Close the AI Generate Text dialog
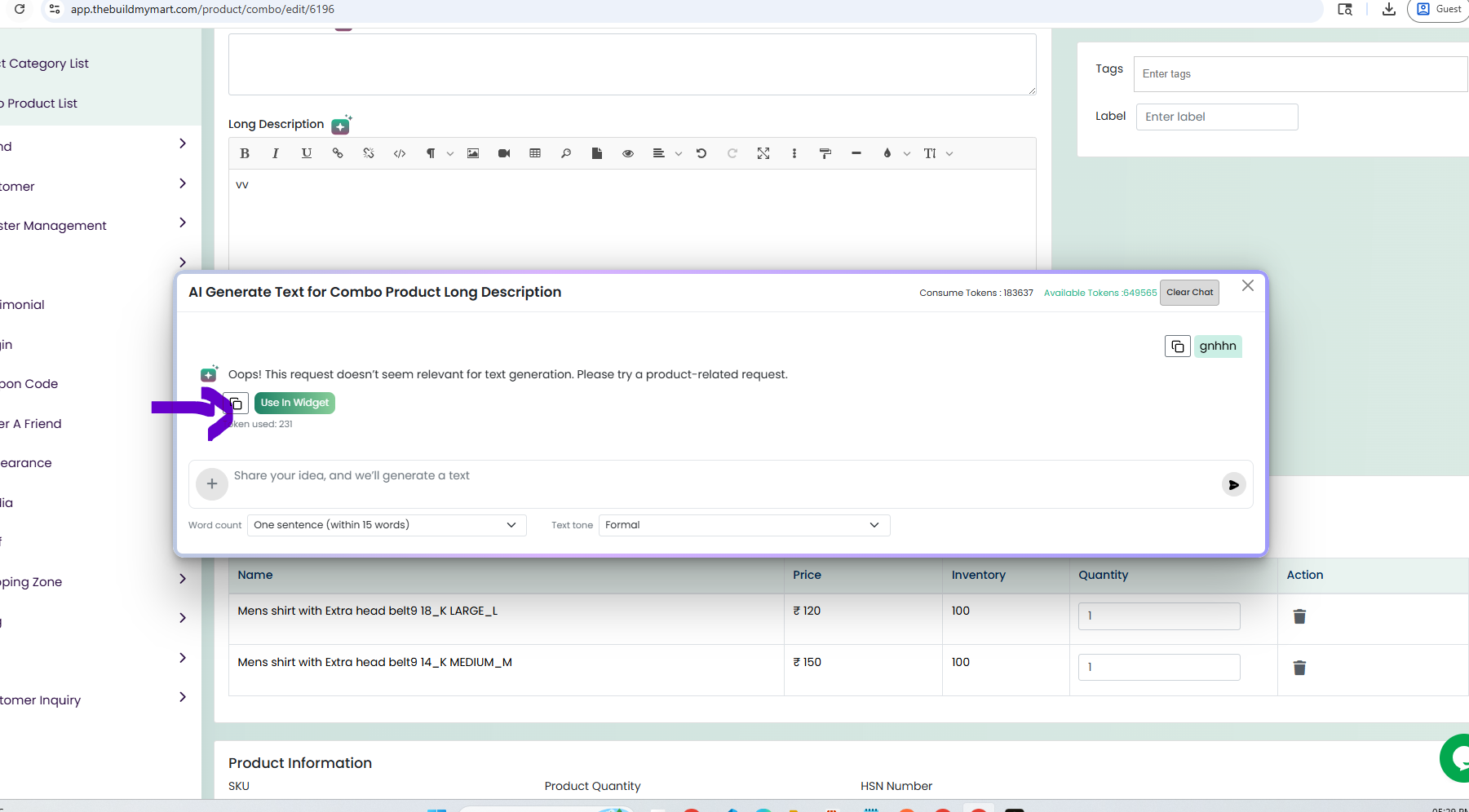 coord(1248,285)
